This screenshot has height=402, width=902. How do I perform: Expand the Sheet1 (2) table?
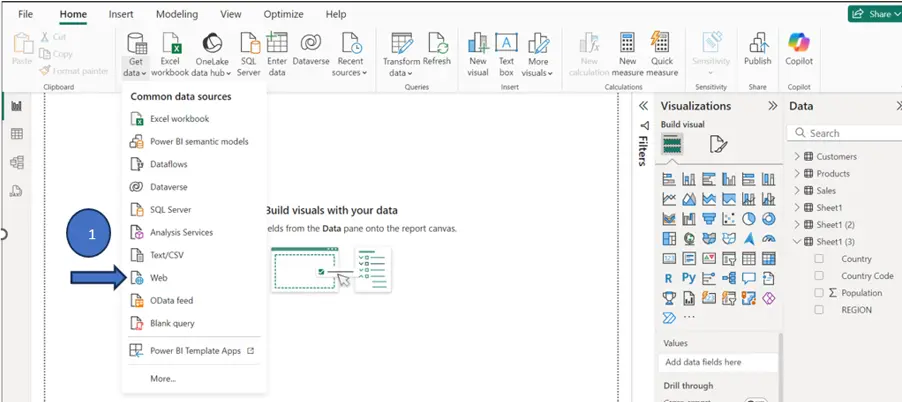click(797, 224)
